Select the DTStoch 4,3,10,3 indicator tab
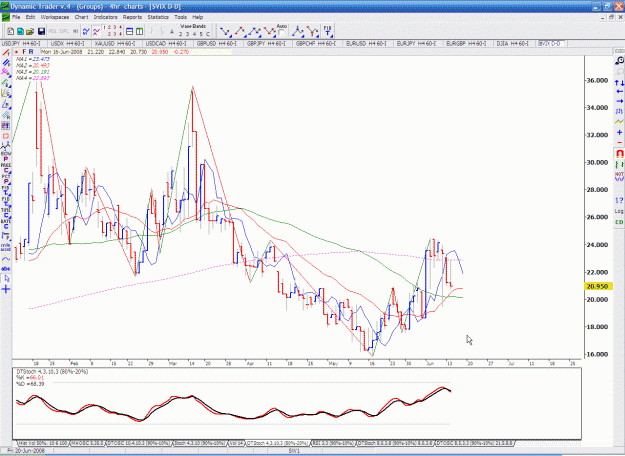The width and height of the screenshot is (625, 456). 277,443
